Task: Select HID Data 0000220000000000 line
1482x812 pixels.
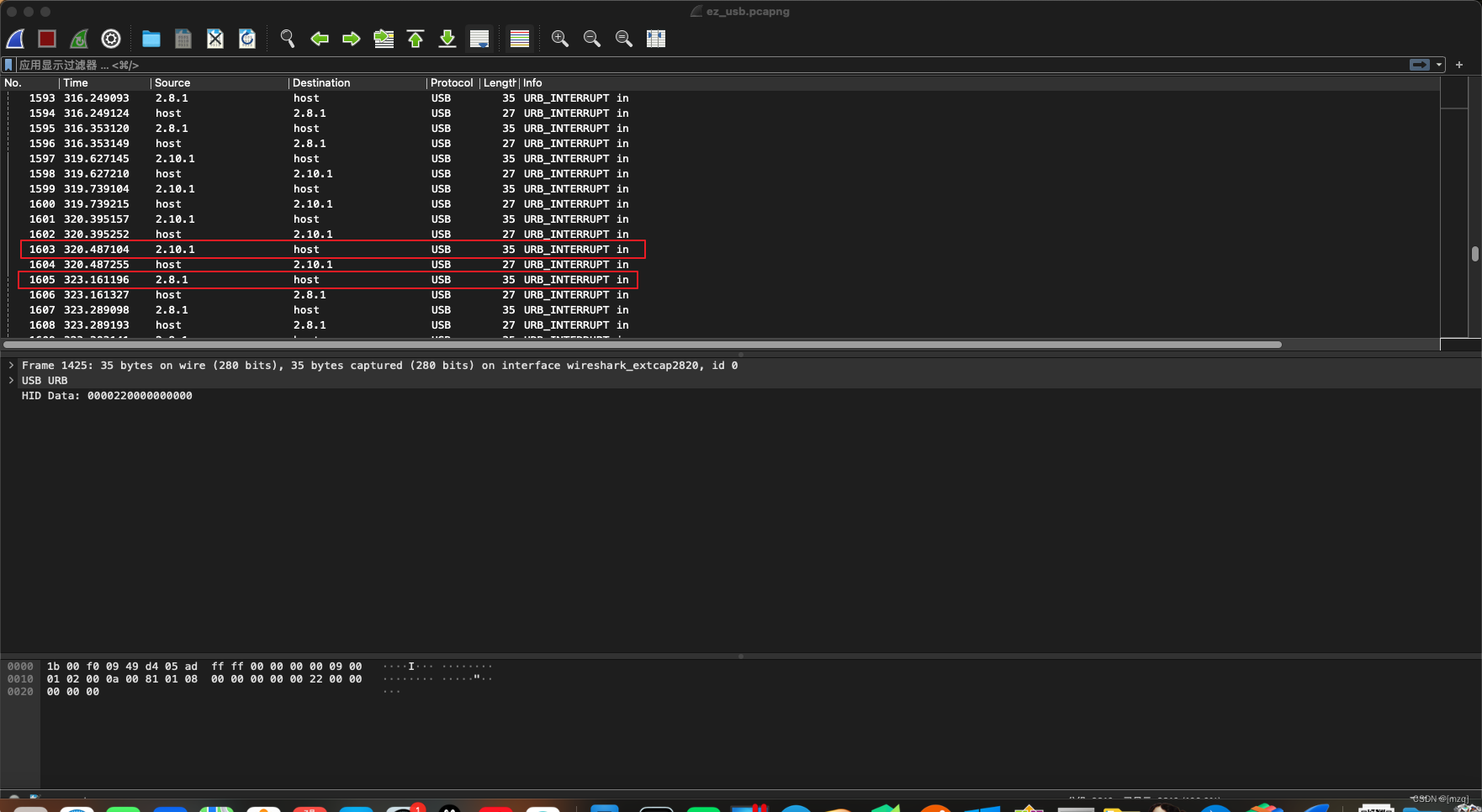Action: [x=107, y=396]
